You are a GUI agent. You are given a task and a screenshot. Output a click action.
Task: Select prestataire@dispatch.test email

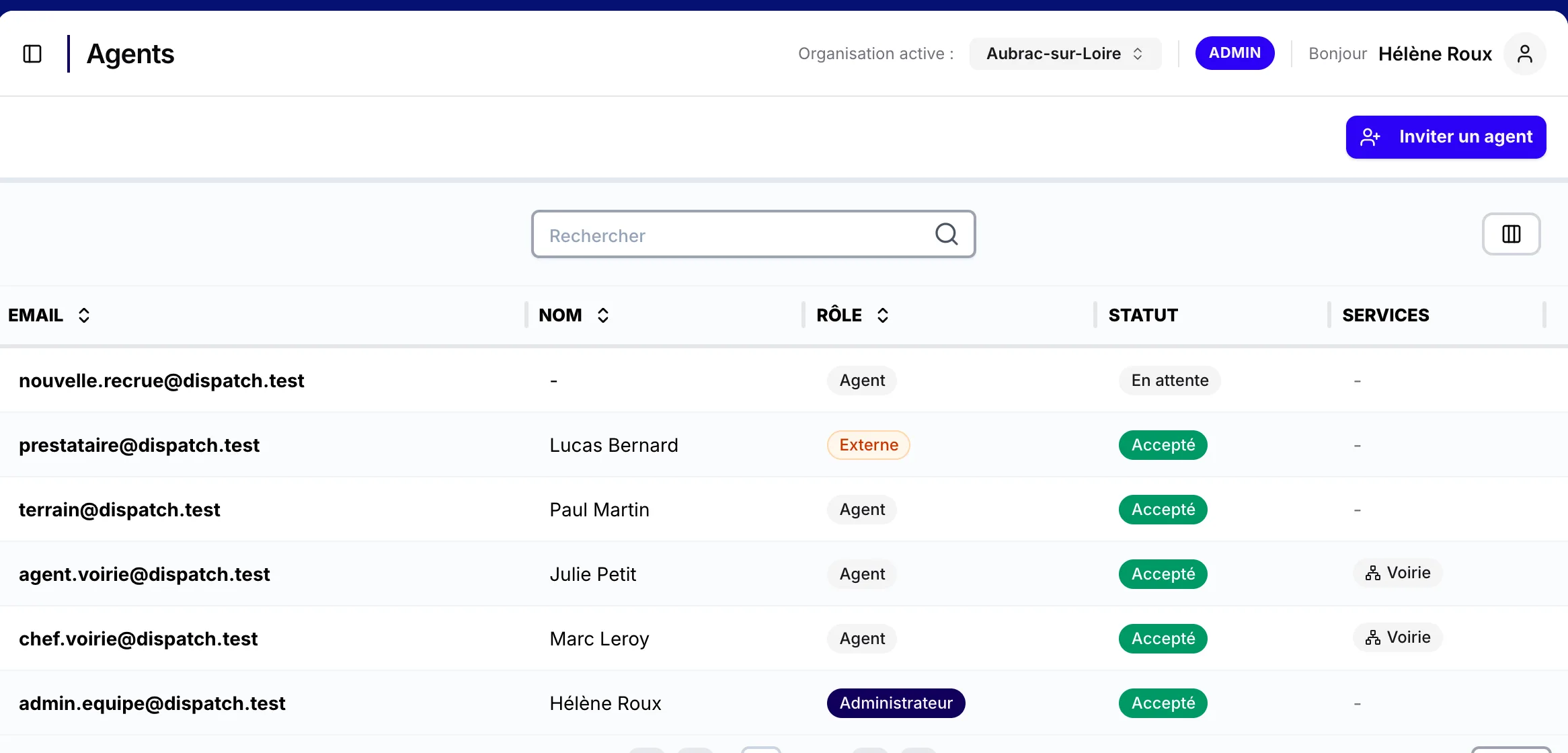(139, 445)
